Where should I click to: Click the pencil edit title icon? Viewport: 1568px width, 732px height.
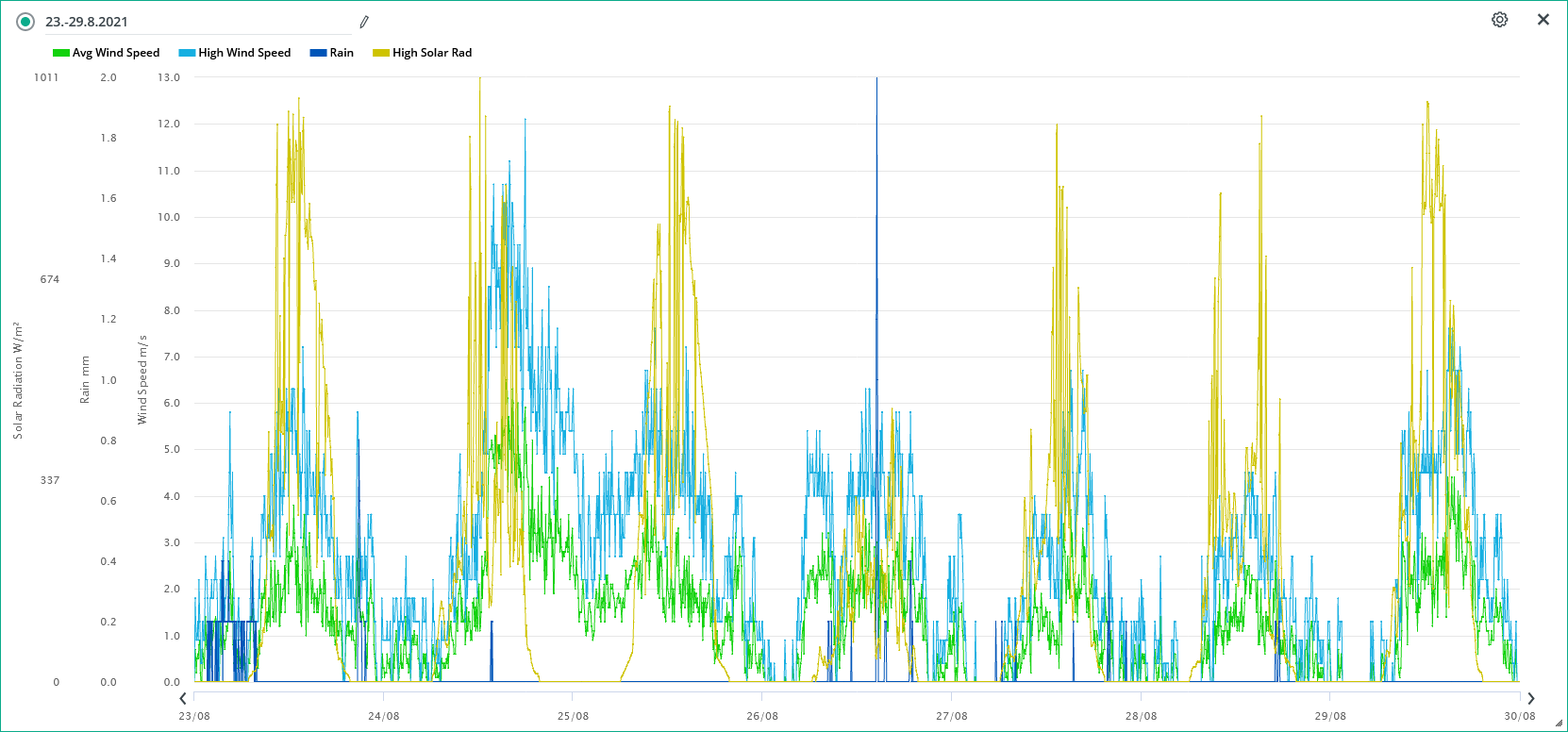tap(364, 22)
